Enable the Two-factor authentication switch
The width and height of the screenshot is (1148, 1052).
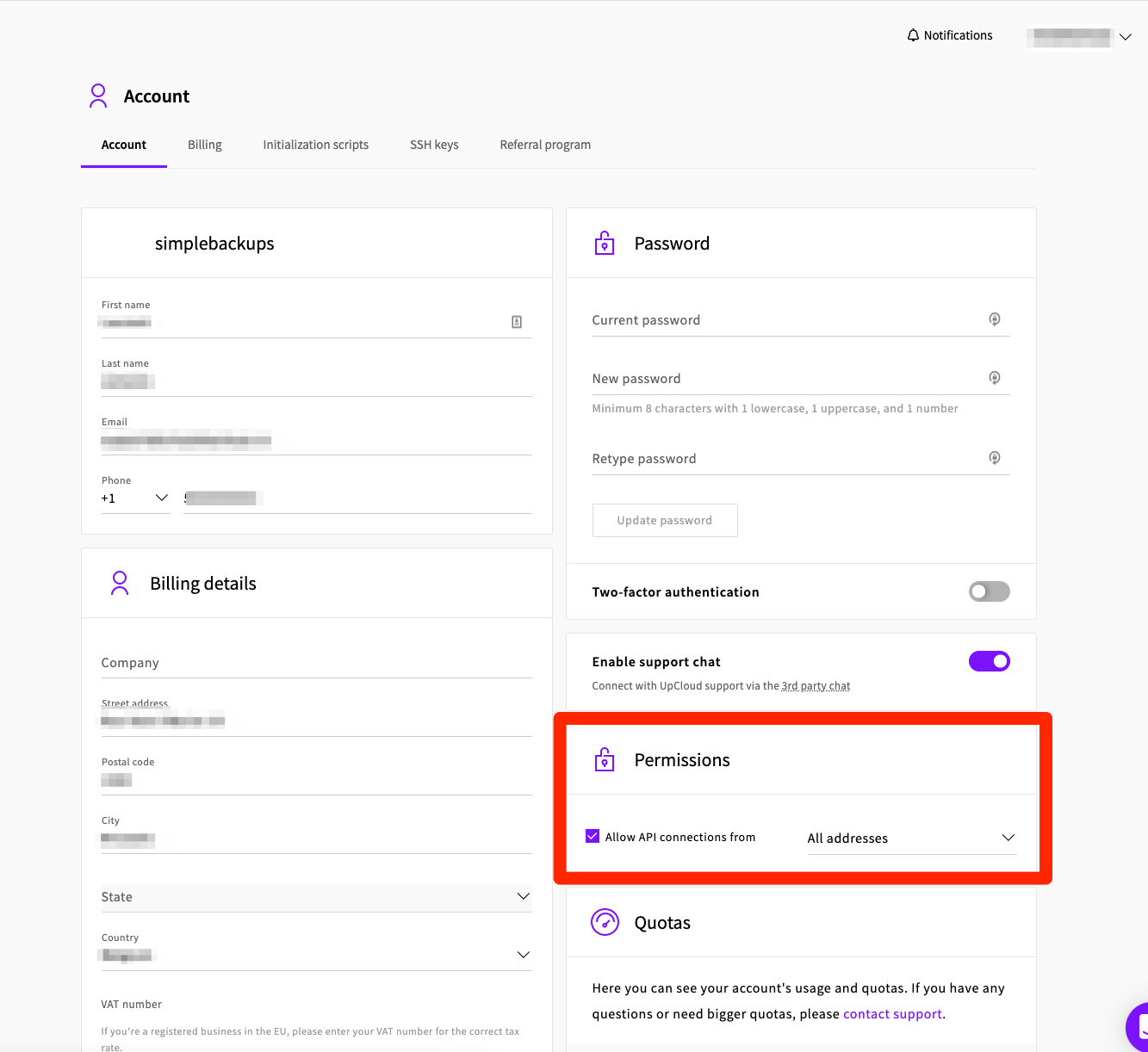(x=989, y=591)
